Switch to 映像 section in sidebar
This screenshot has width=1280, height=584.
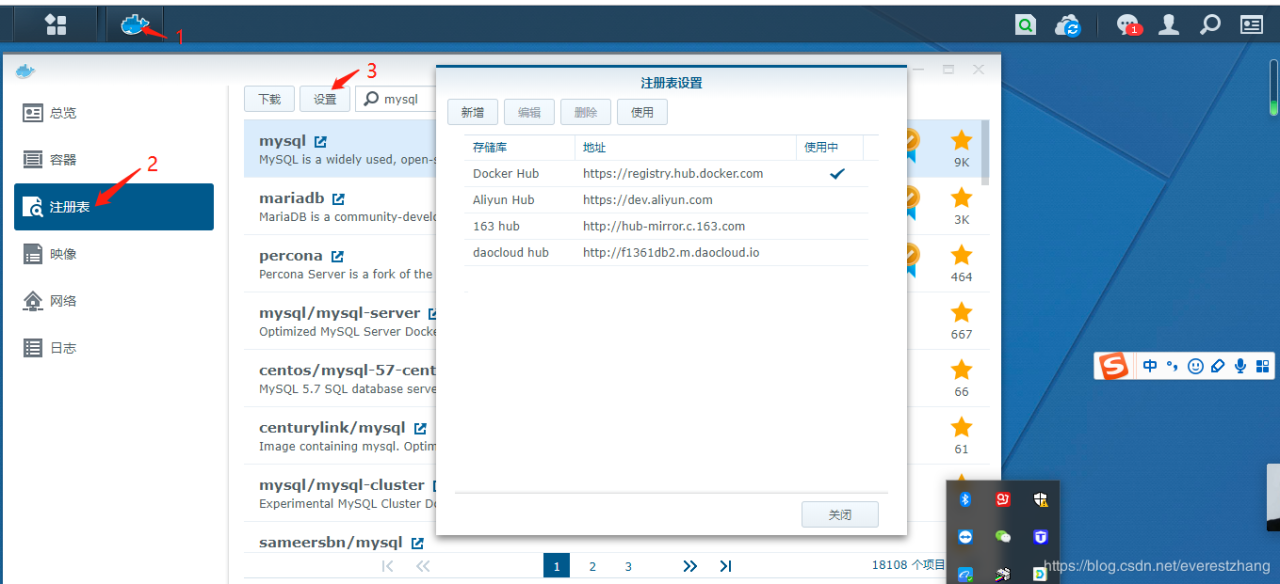(x=114, y=254)
